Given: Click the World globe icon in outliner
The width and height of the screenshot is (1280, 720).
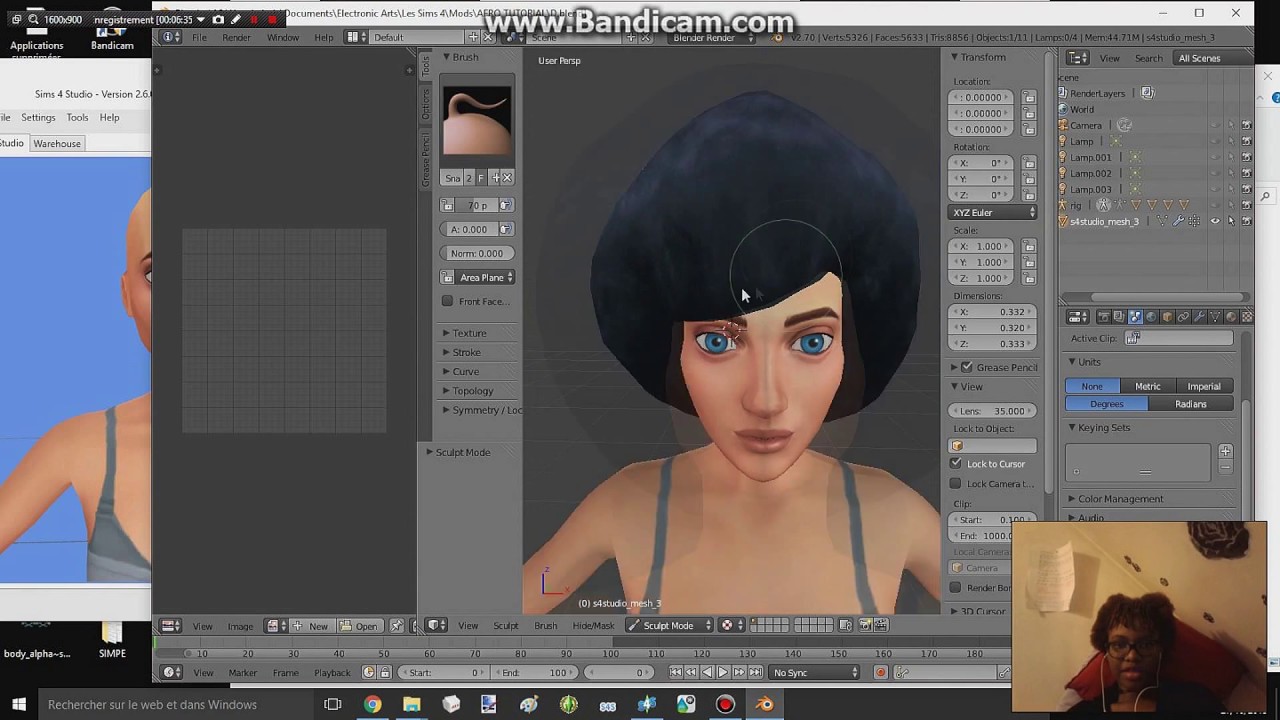Looking at the screenshot, I should (x=1063, y=109).
